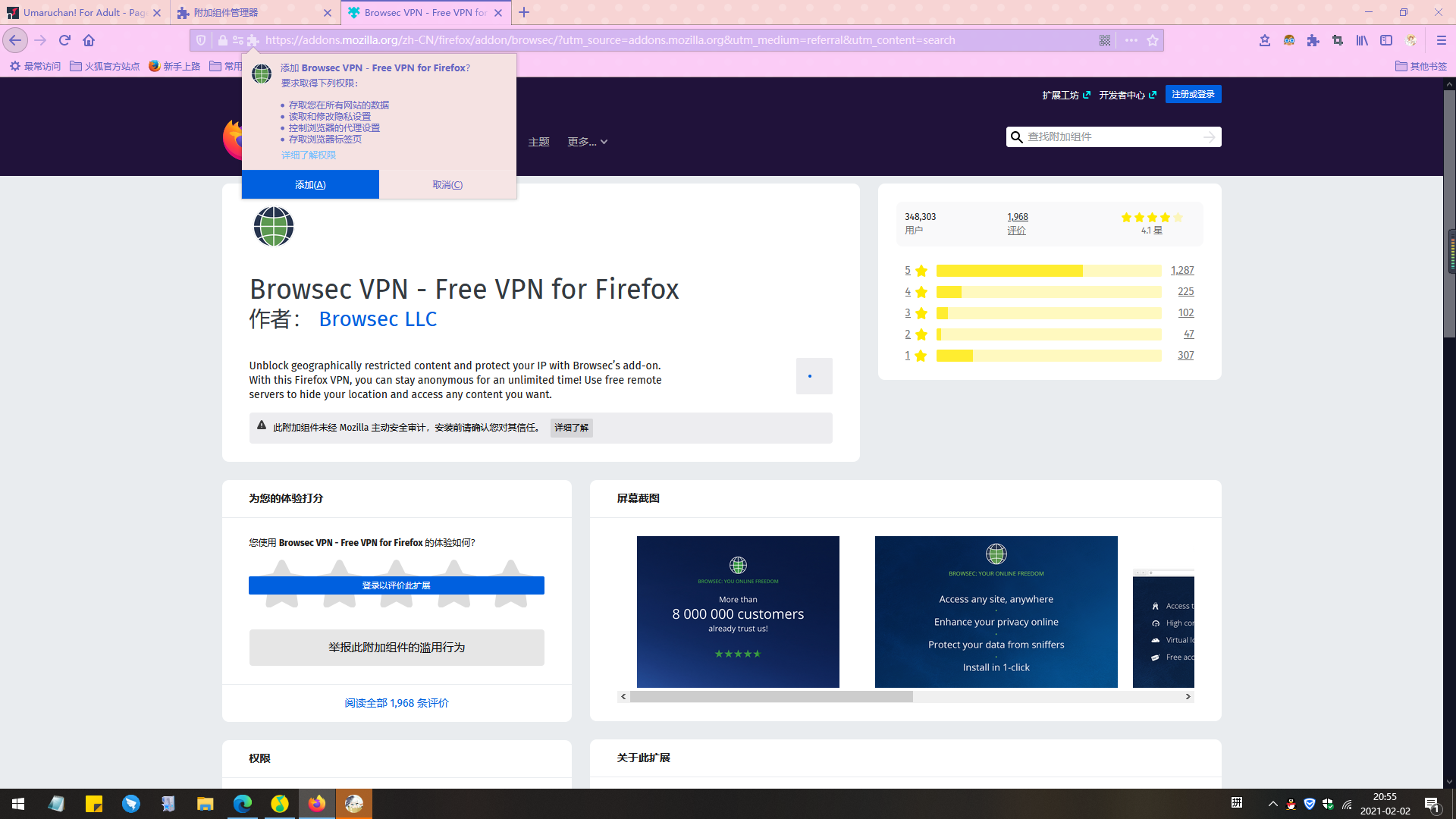
Task: Click the 5-star rating bar
Action: pyautogui.click(x=1049, y=271)
